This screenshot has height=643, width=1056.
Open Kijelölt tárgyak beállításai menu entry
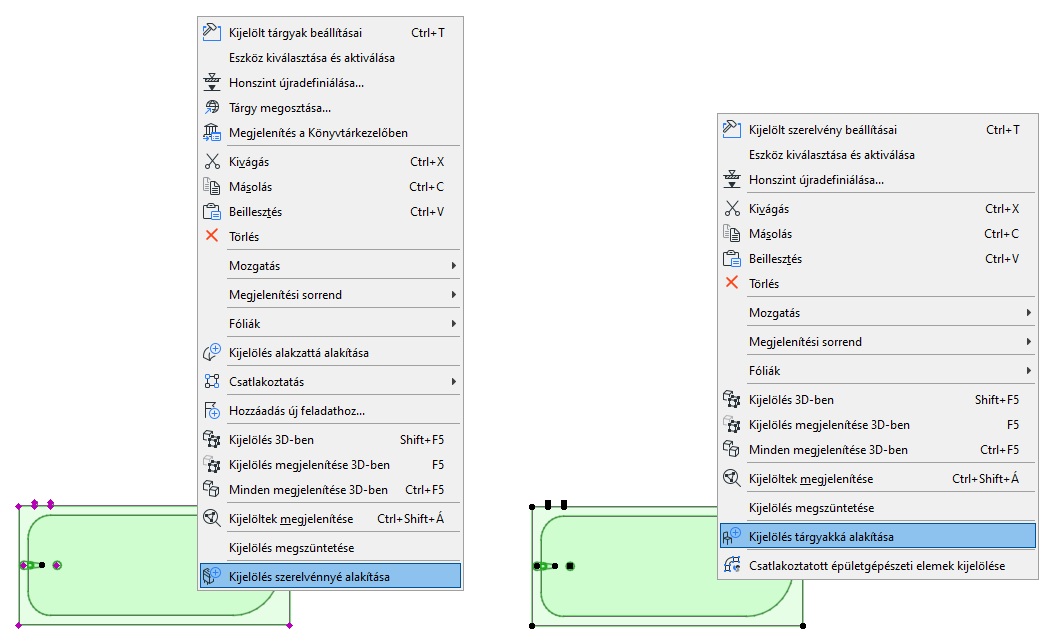tap(331, 32)
